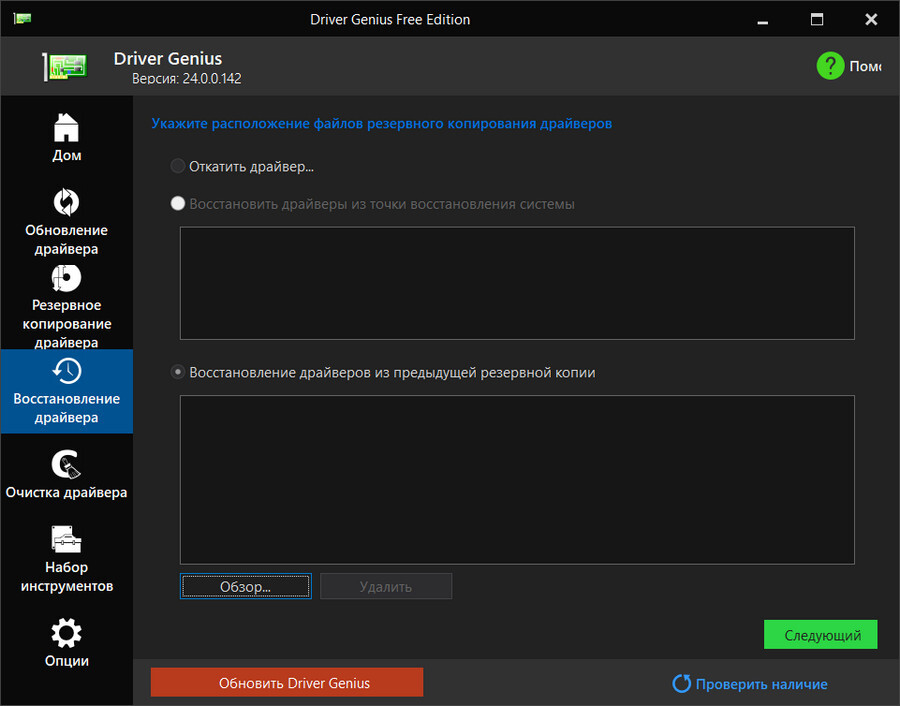
Task: Go to Набор инструментов label
Action: click(67, 576)
